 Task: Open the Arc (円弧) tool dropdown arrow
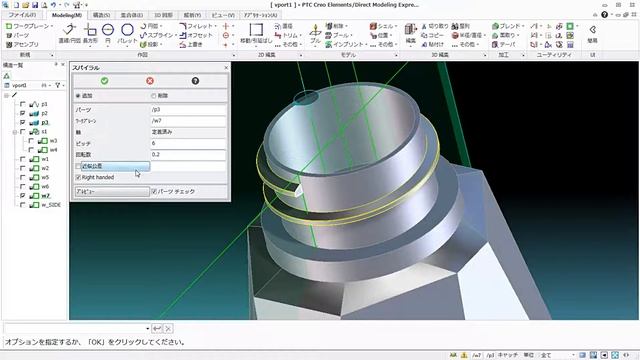coord(162,26)
